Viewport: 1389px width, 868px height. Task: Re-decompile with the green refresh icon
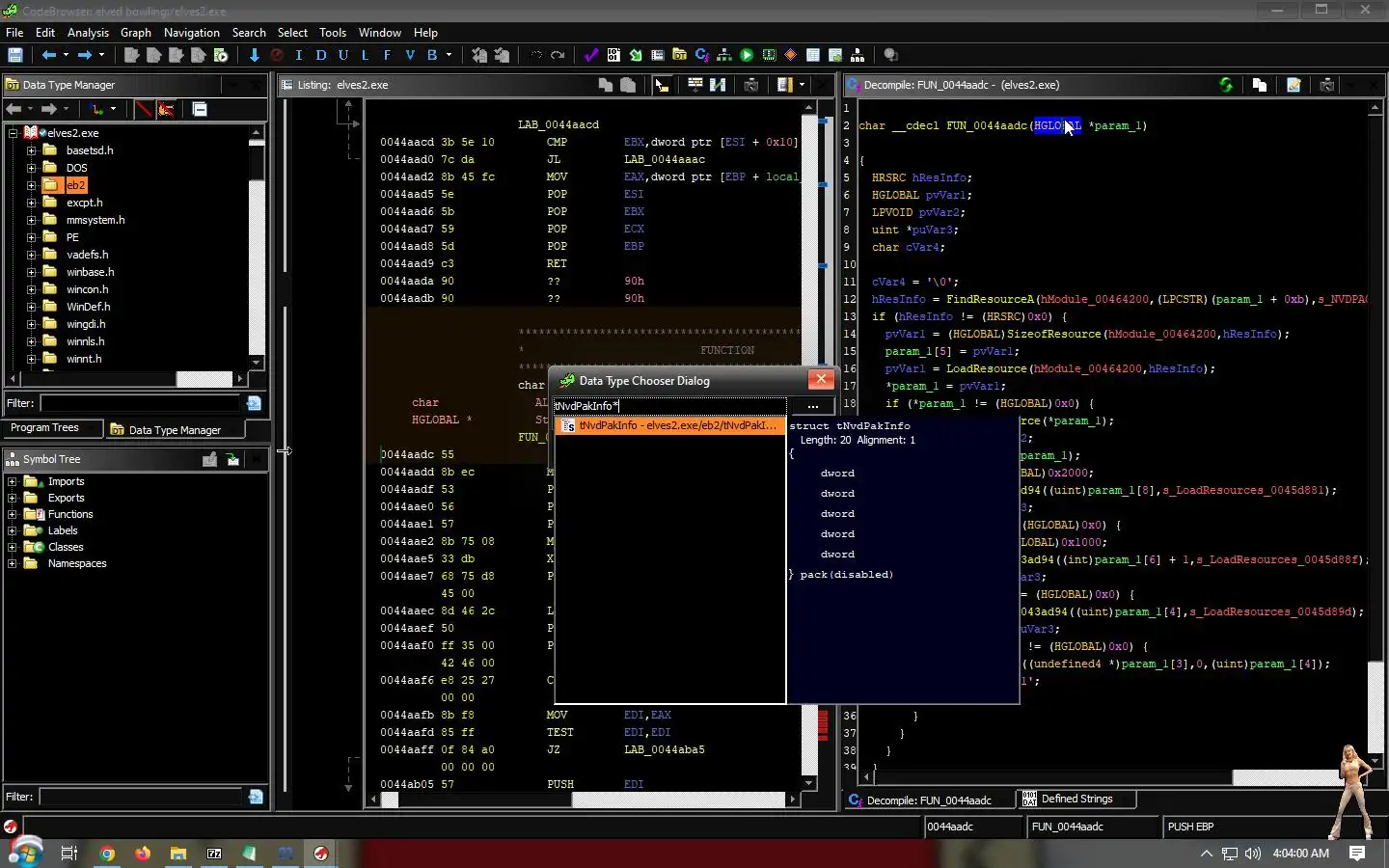1226,85
